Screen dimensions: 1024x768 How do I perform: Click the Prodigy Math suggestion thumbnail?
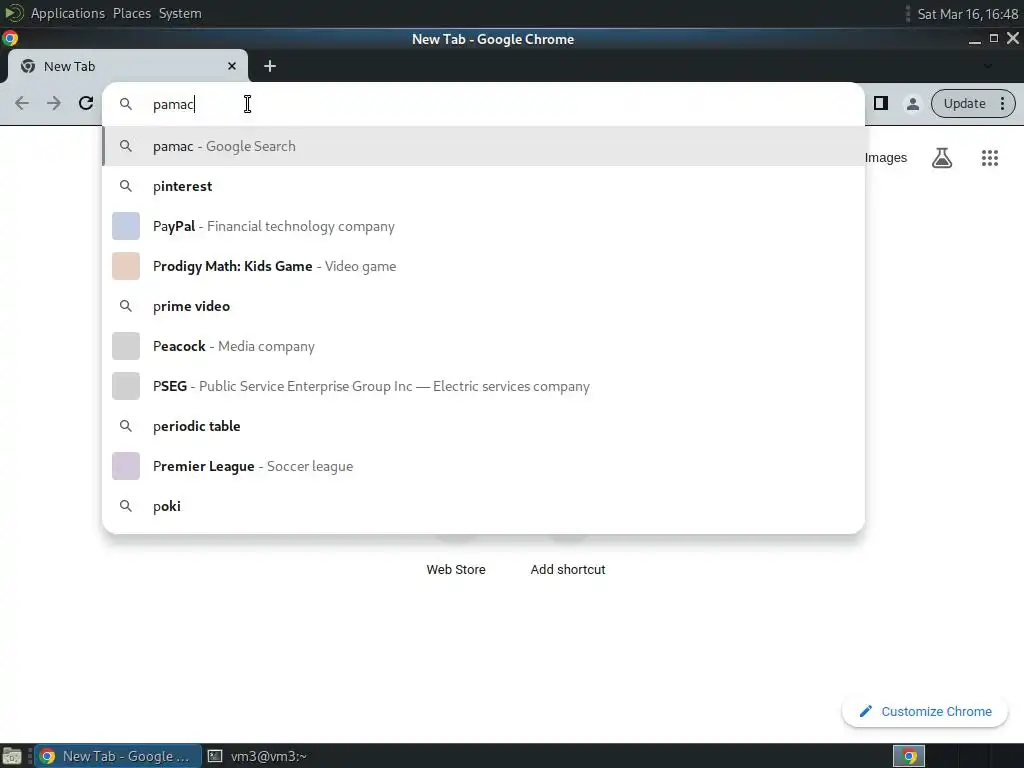pyautogui.click(x=126, y=266)
